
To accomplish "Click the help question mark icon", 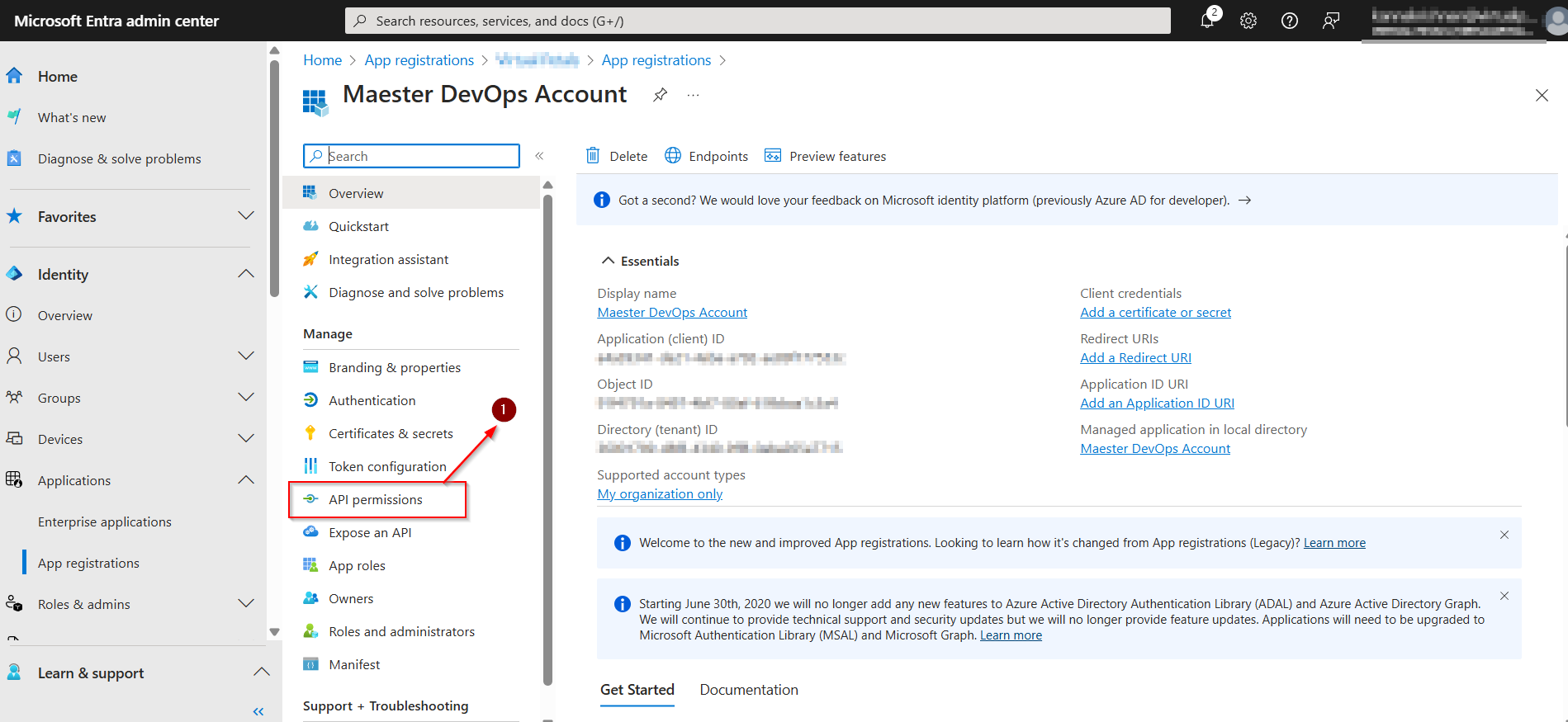I will (x=1290, y=21).
